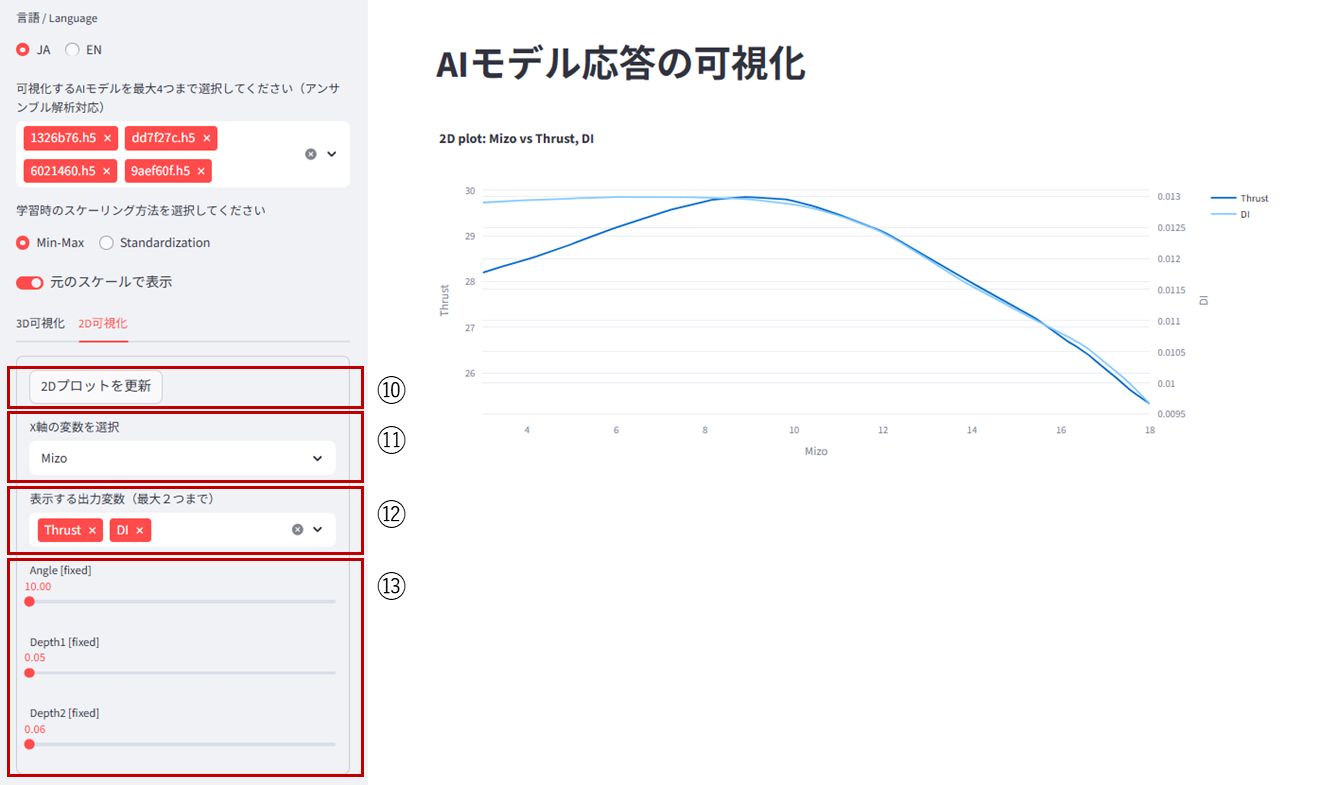This screenshot has height=785, width=1338.
Task: Remove the 6021460.h5 model tag
Action: 106,172
